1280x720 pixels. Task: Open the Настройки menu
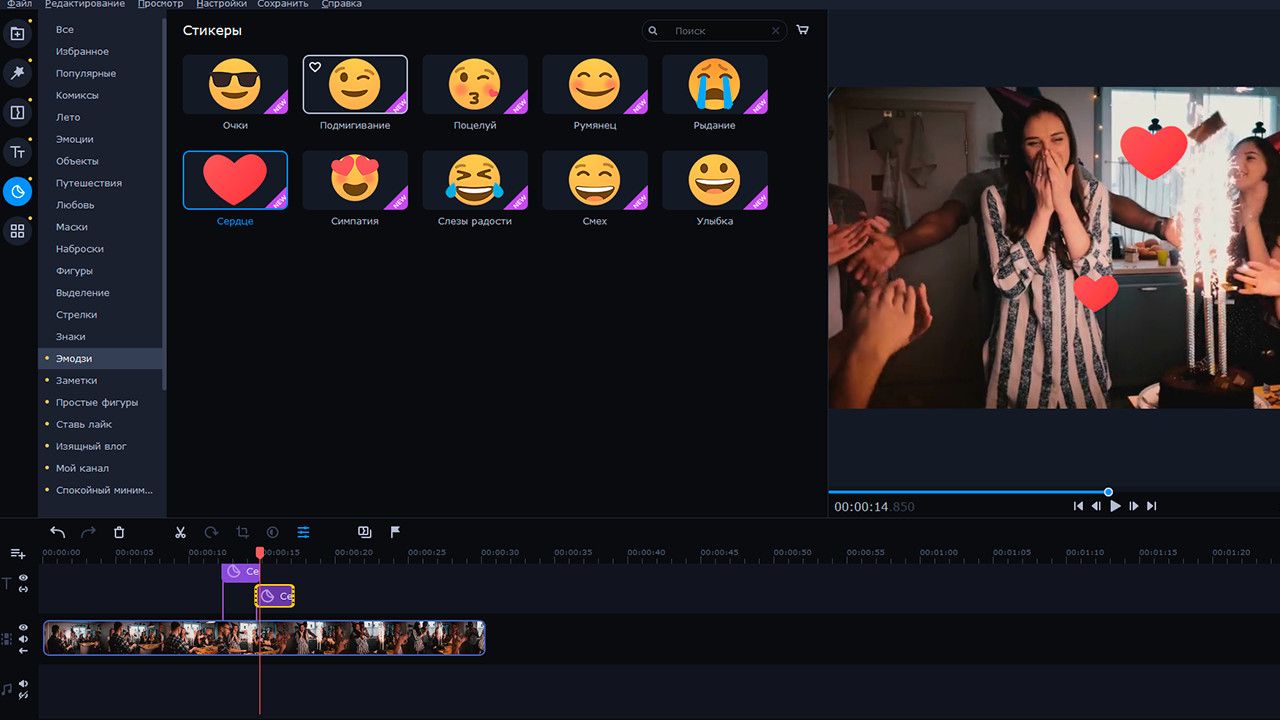[221, 4]
